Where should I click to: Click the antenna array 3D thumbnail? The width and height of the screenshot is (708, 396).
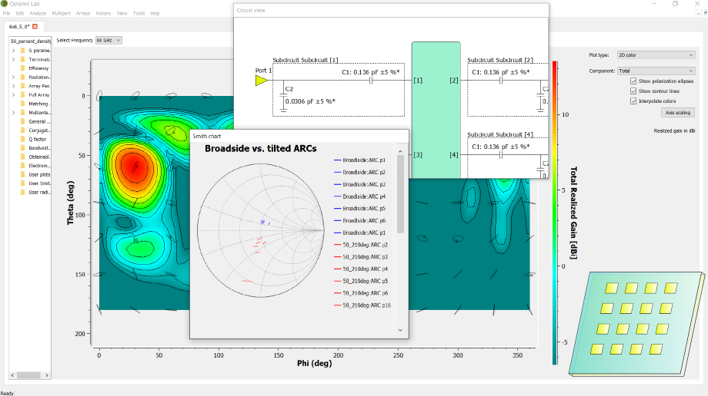coord(637,323)
